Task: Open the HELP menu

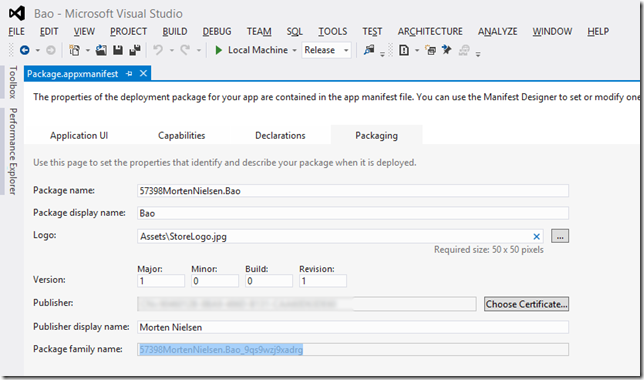Action: click(x=598, y=32)
